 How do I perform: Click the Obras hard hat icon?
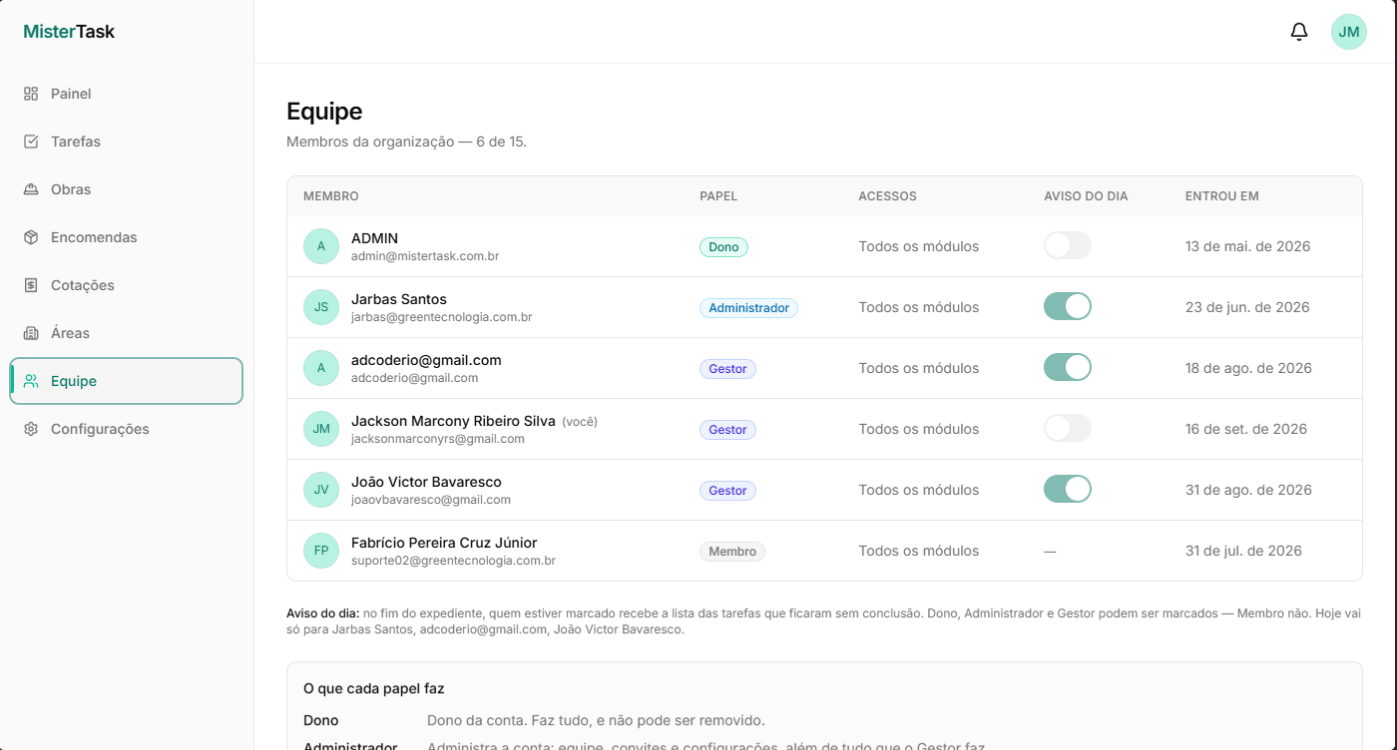31,190
